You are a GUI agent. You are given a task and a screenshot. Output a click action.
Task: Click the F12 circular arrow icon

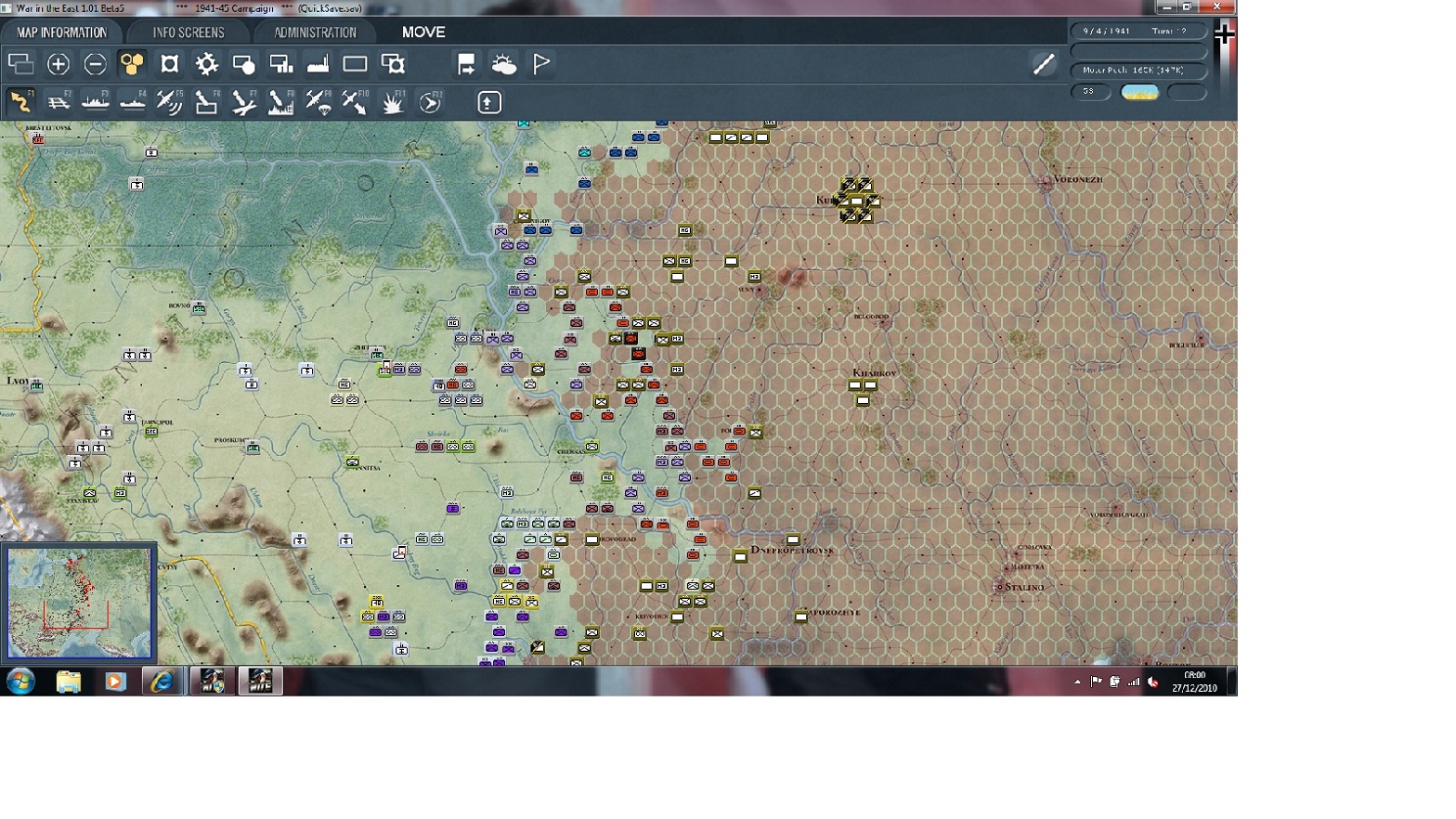tap(430, 102)
